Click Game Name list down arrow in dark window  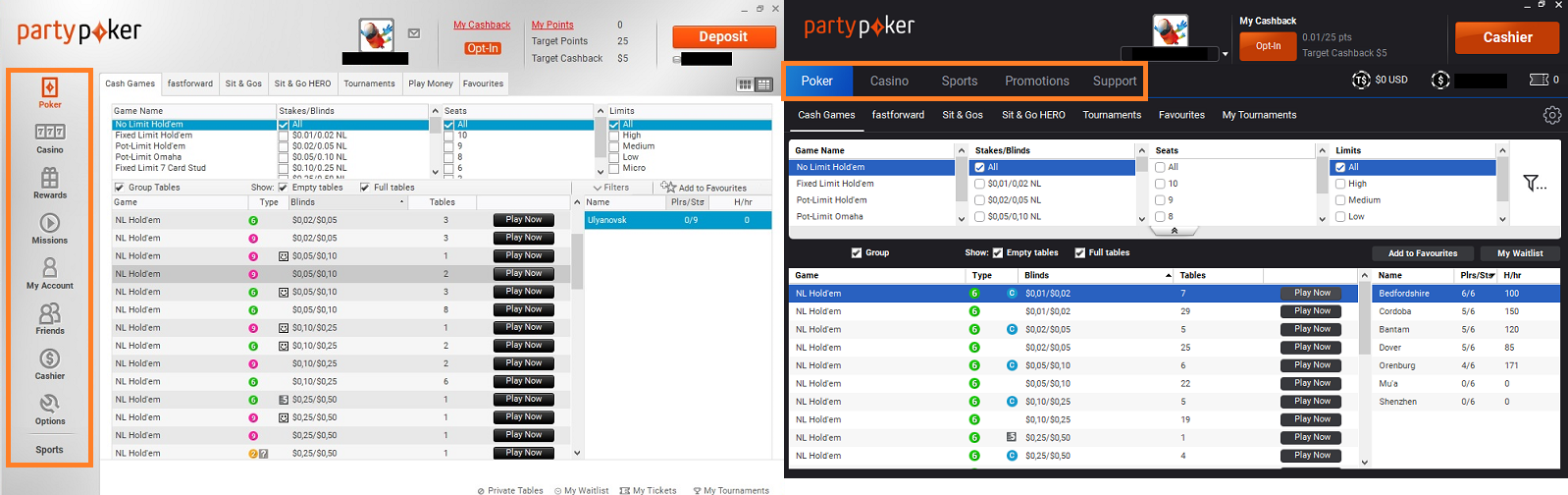click(961, 218)
